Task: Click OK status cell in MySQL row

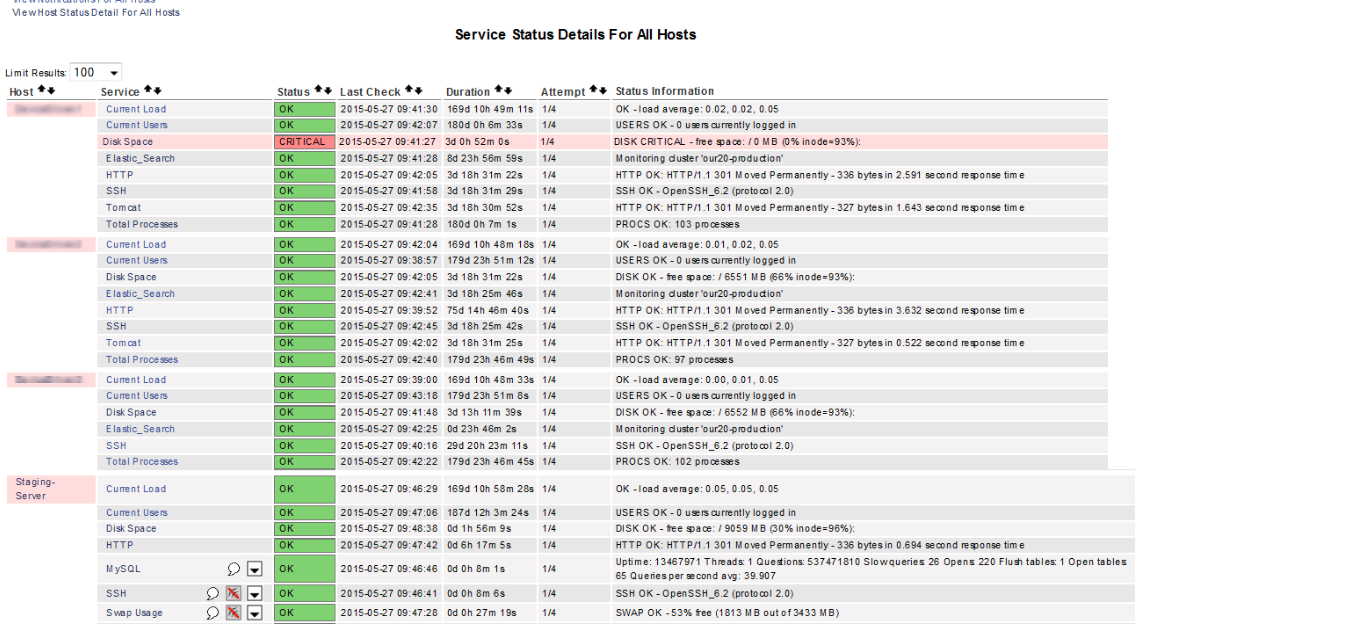Action: (304, 569)
